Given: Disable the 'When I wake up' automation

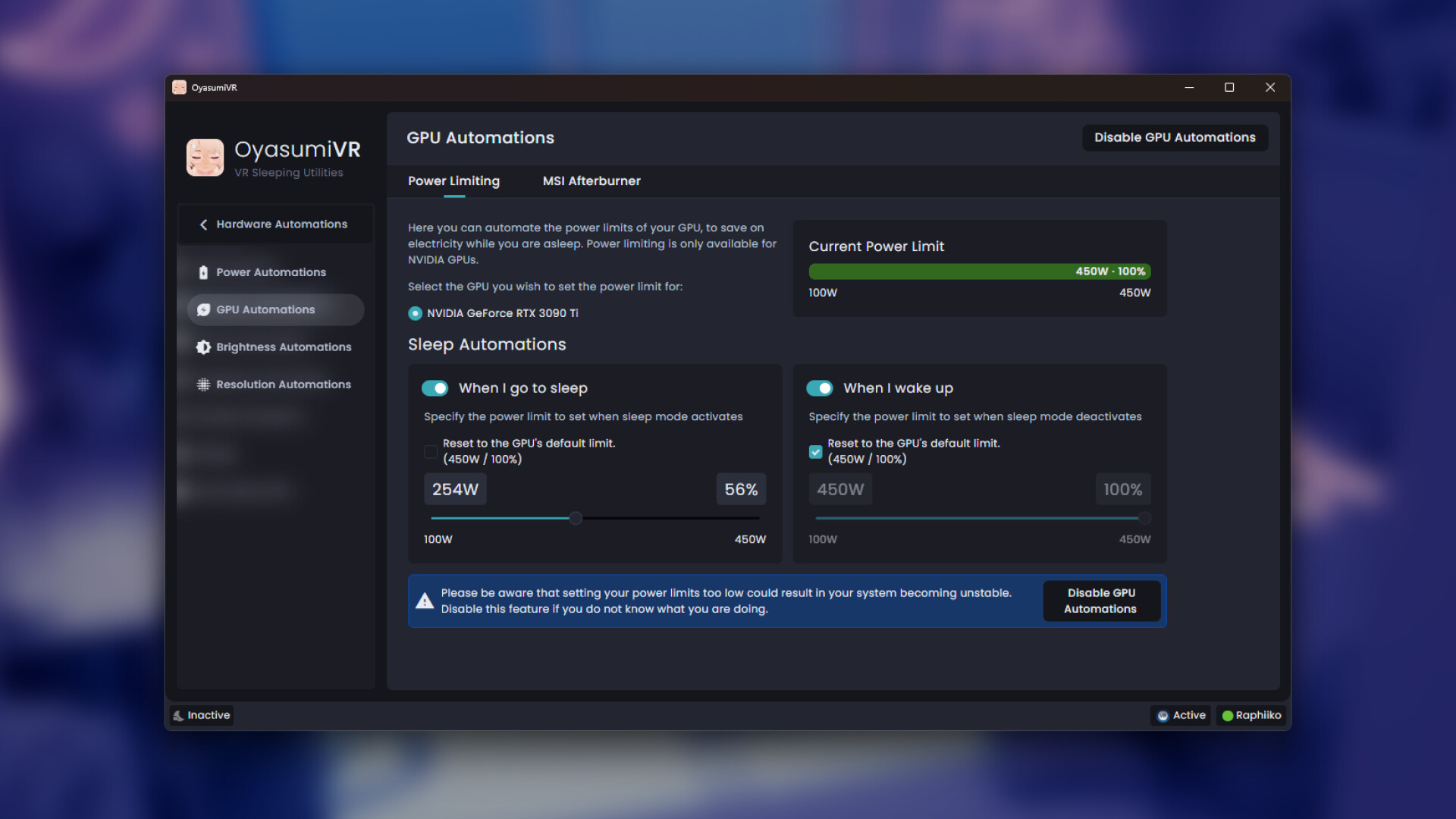Looking at the screenshot, I should click(820, 388).
